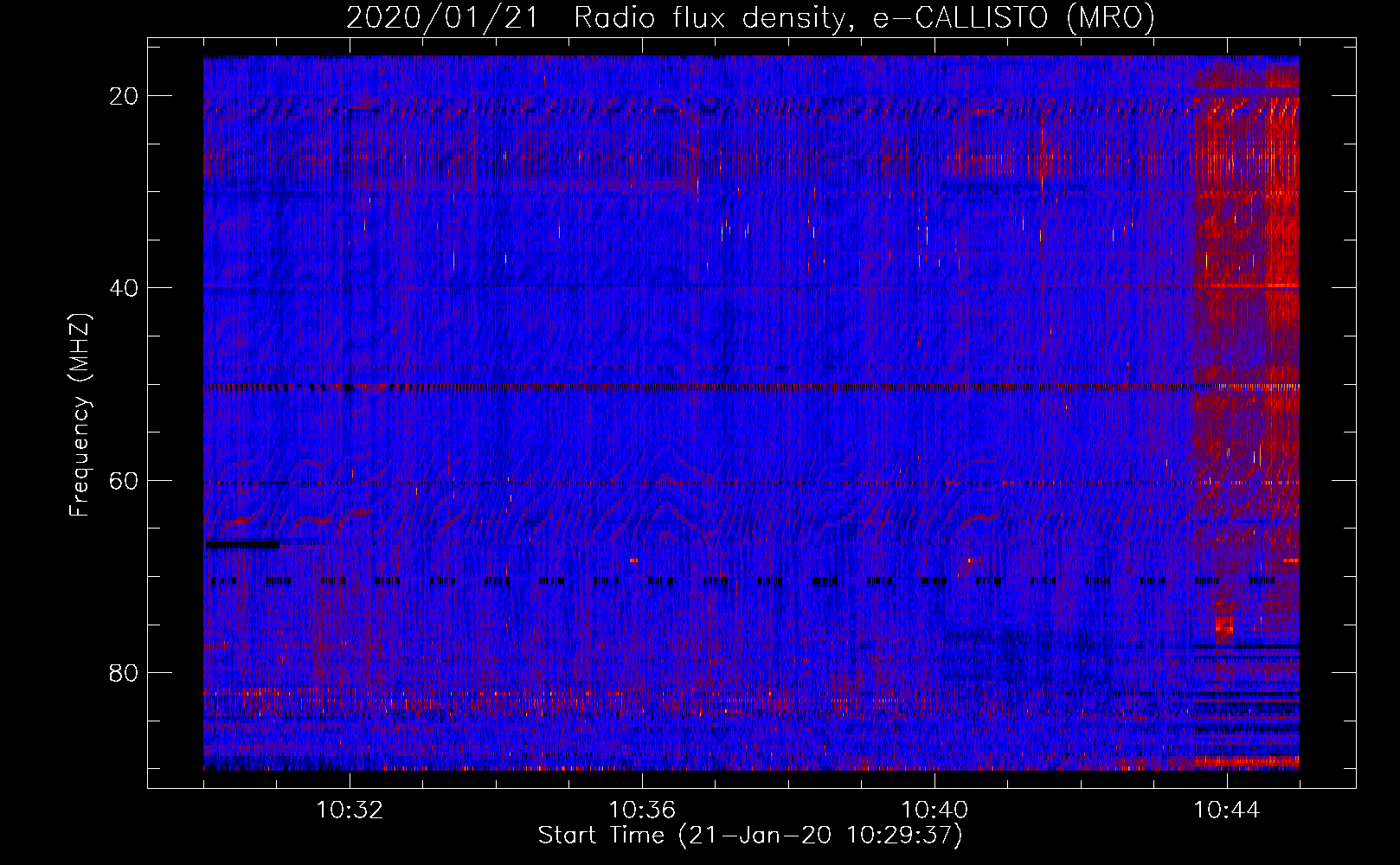Click the frequency tick label "60"
This screenshot has height=865, width=1400.
click(x=125, y=480)
